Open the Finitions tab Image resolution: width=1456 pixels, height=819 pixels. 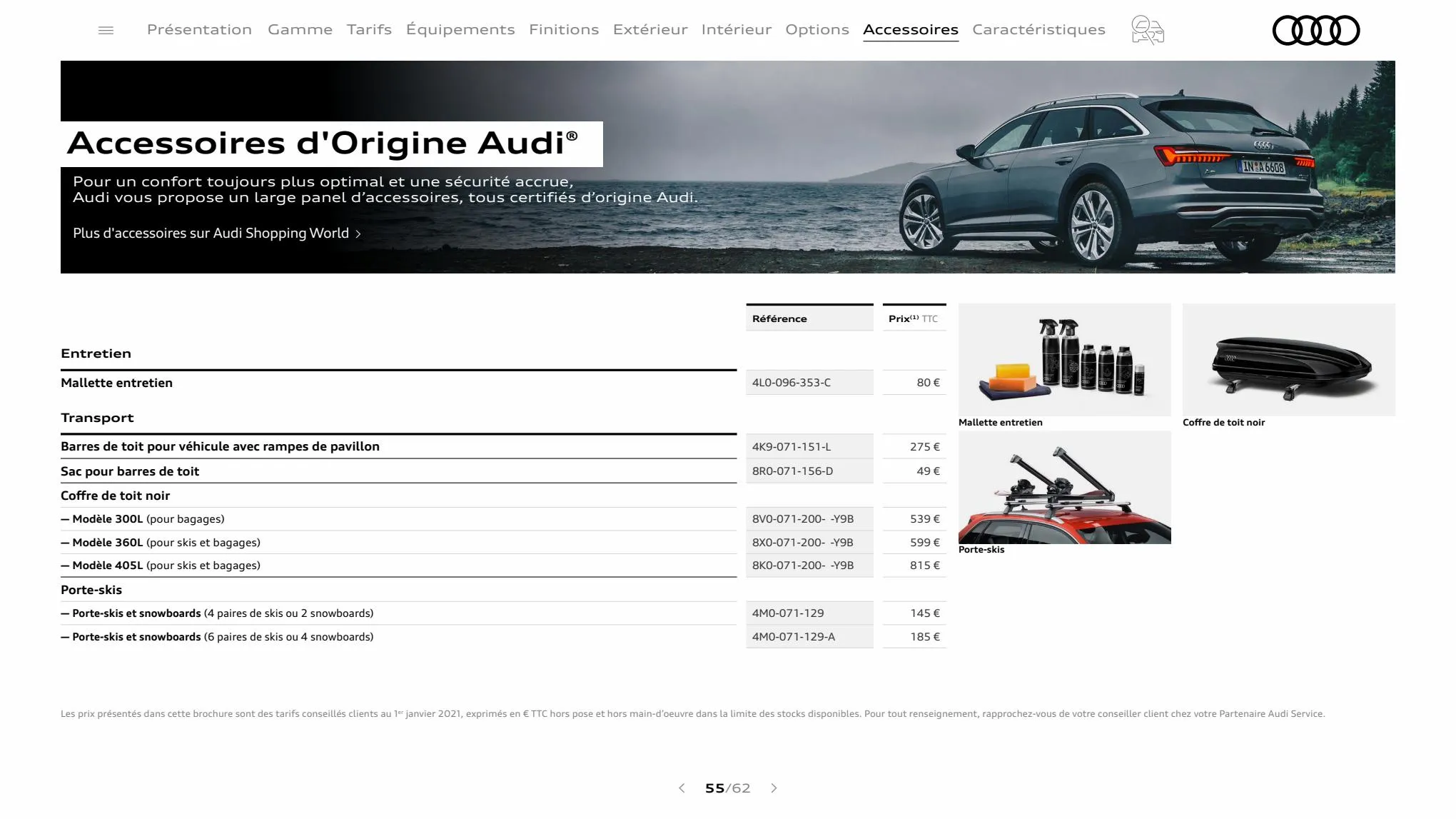click(564, 29)
